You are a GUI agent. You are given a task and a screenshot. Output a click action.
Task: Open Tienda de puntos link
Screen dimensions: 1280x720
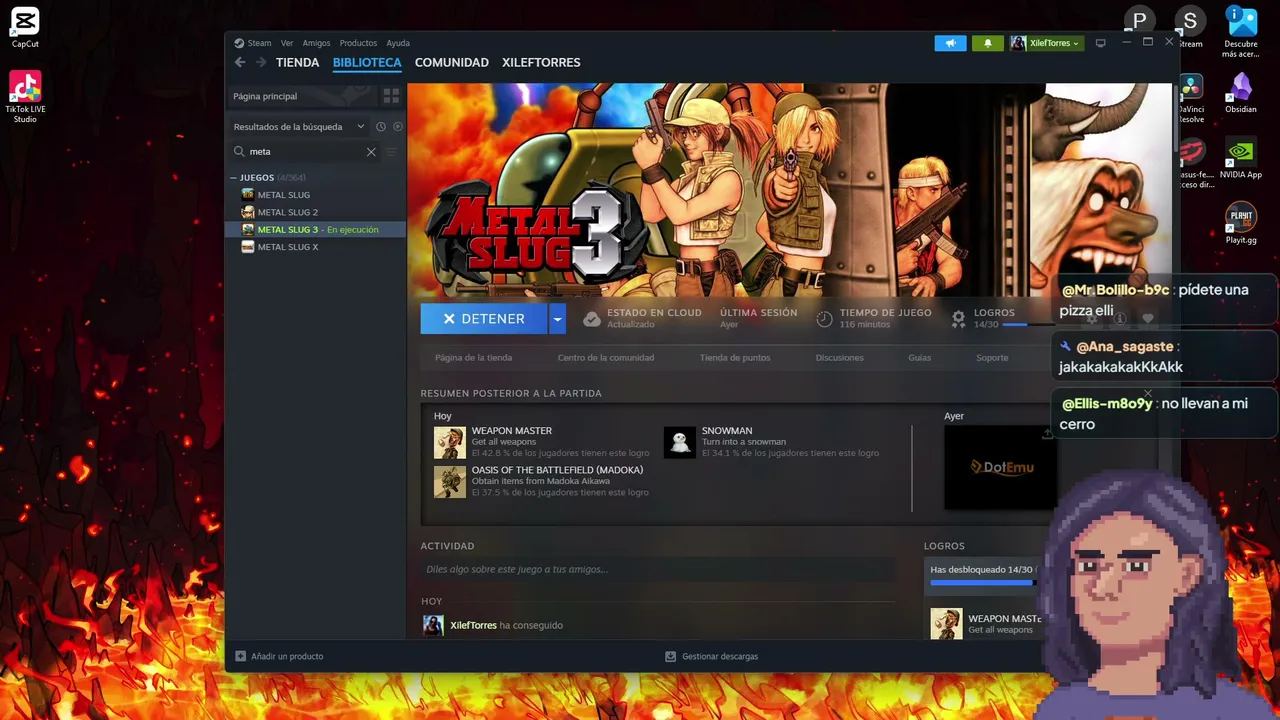735,357
